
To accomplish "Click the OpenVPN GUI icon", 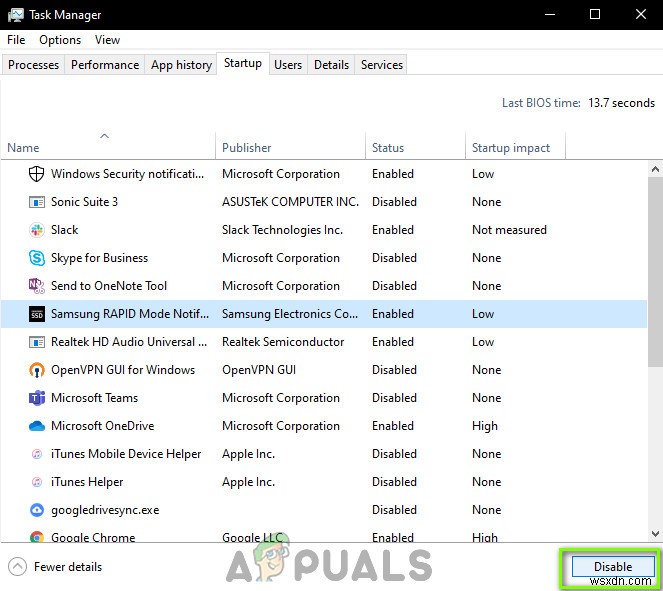I will click(x=36, y=370).
